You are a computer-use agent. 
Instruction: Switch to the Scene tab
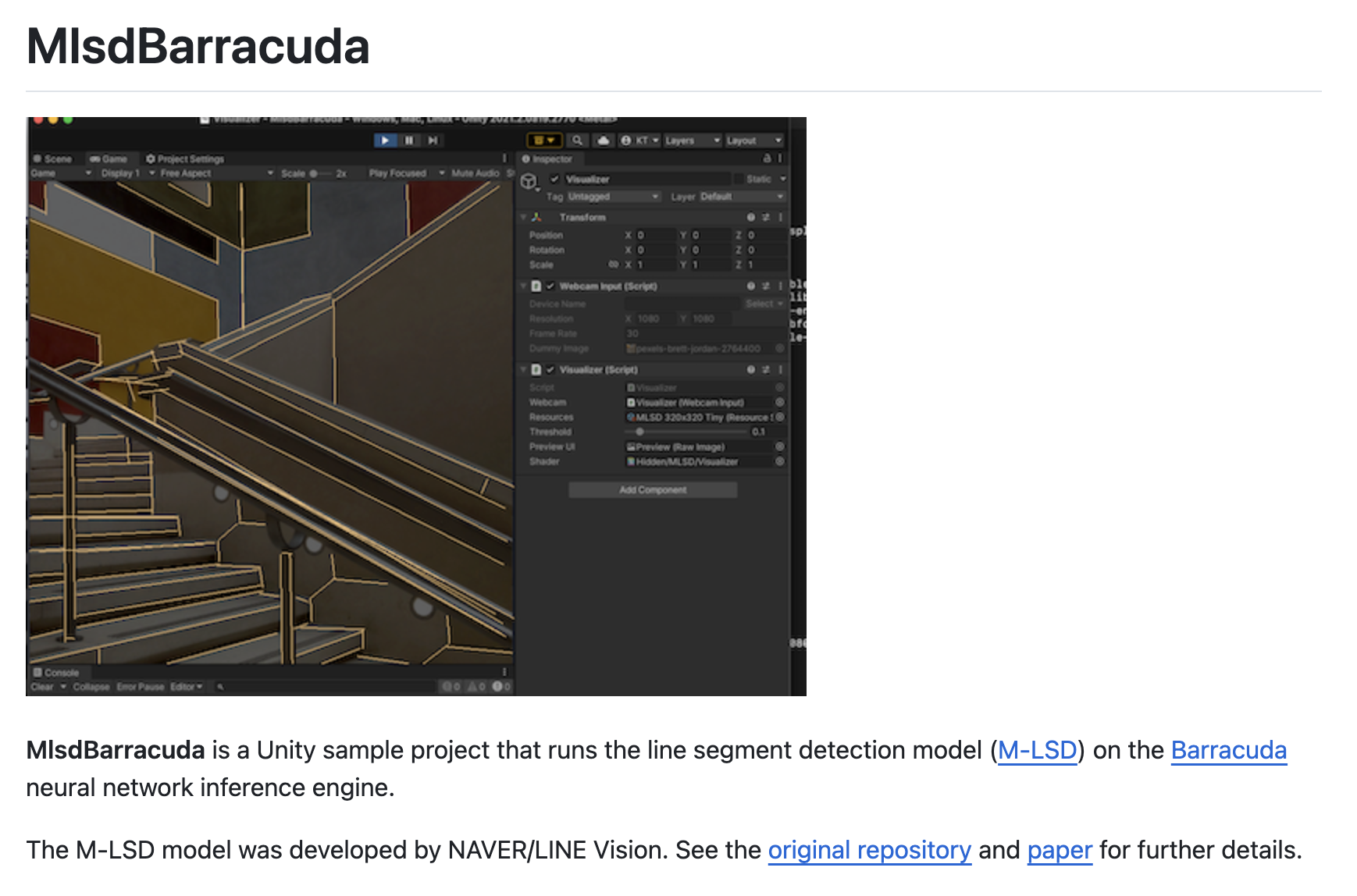pos(52,158)
